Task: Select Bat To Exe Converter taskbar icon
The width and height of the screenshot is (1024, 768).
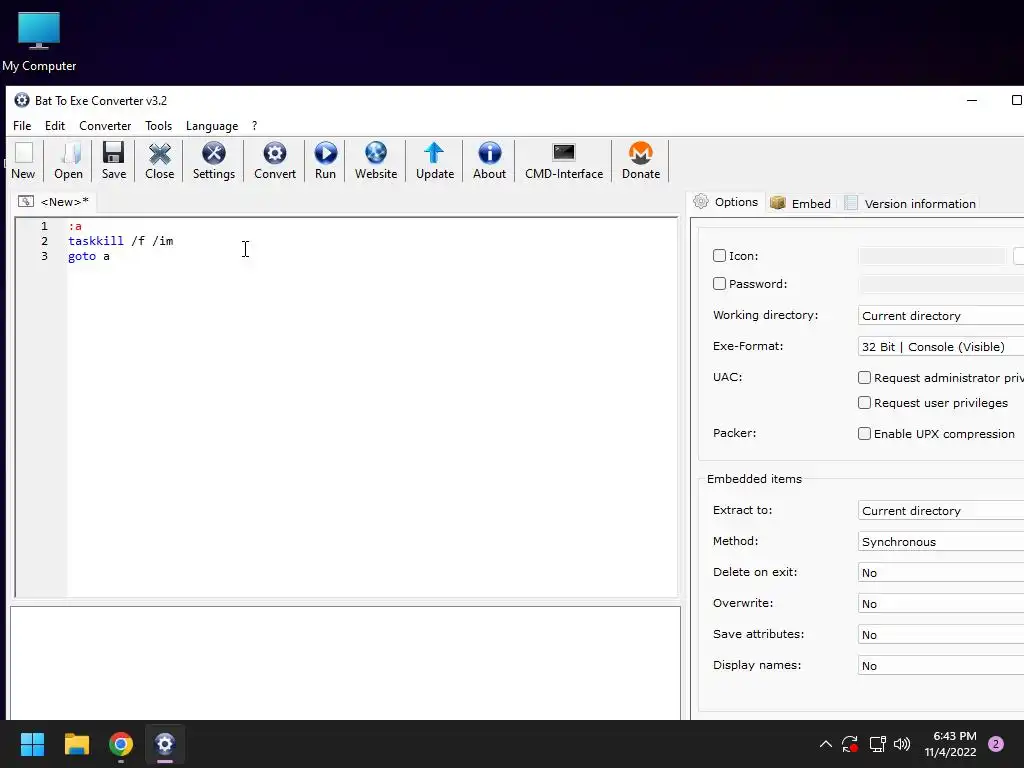Action: 165,744
